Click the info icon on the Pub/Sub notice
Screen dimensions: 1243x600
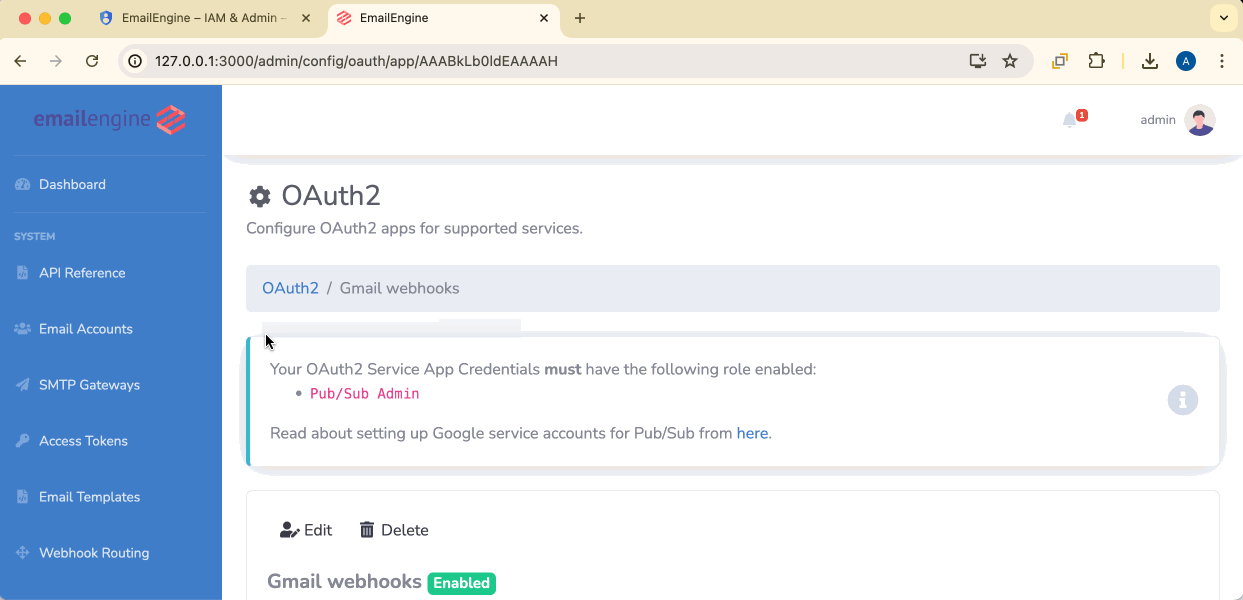point(1183,400)
